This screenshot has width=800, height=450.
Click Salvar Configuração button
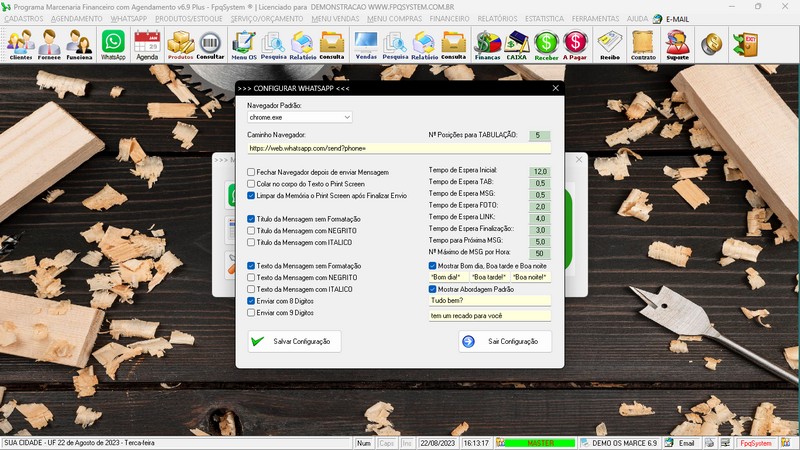pyautogui.click(x=294, y=341)
